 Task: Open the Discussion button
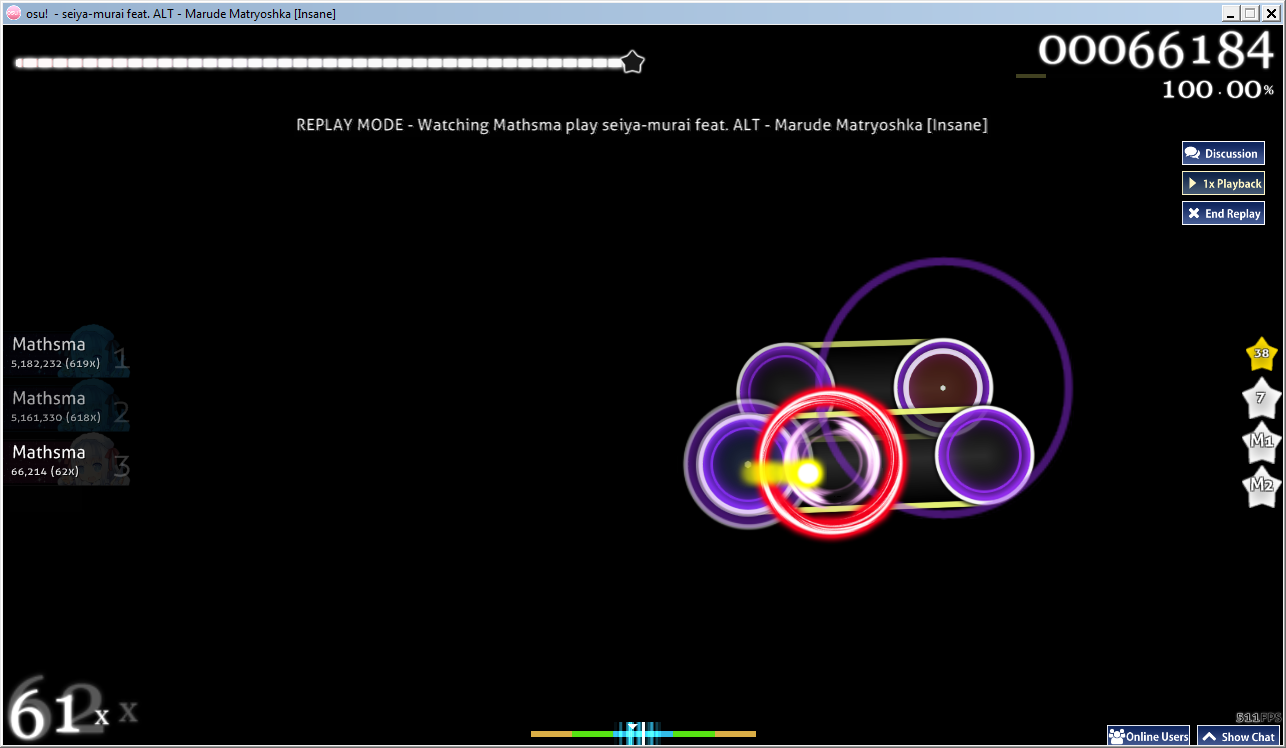point(1223,153)
